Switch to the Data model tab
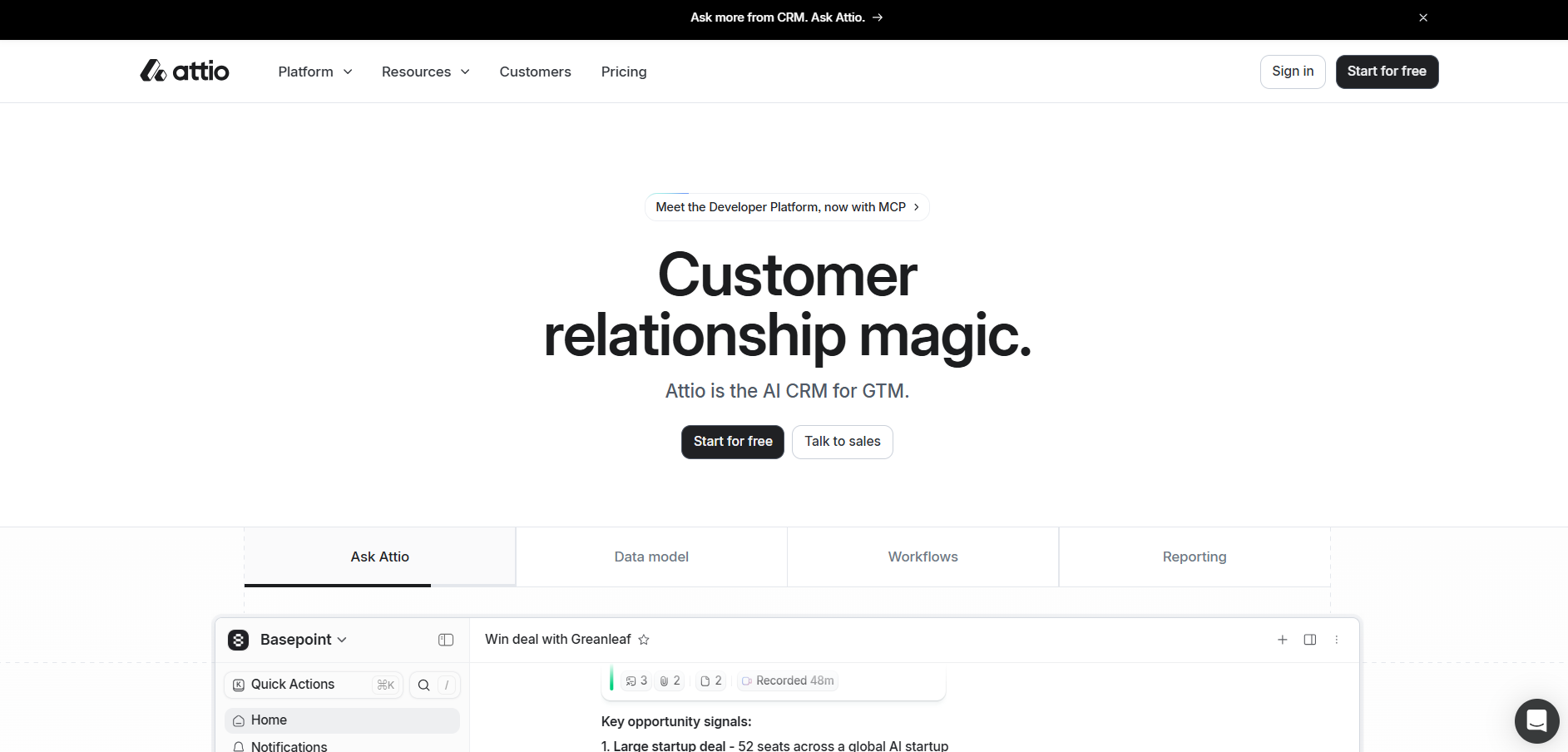This screenshot has width=1568, height=752. tap(651, 557)
